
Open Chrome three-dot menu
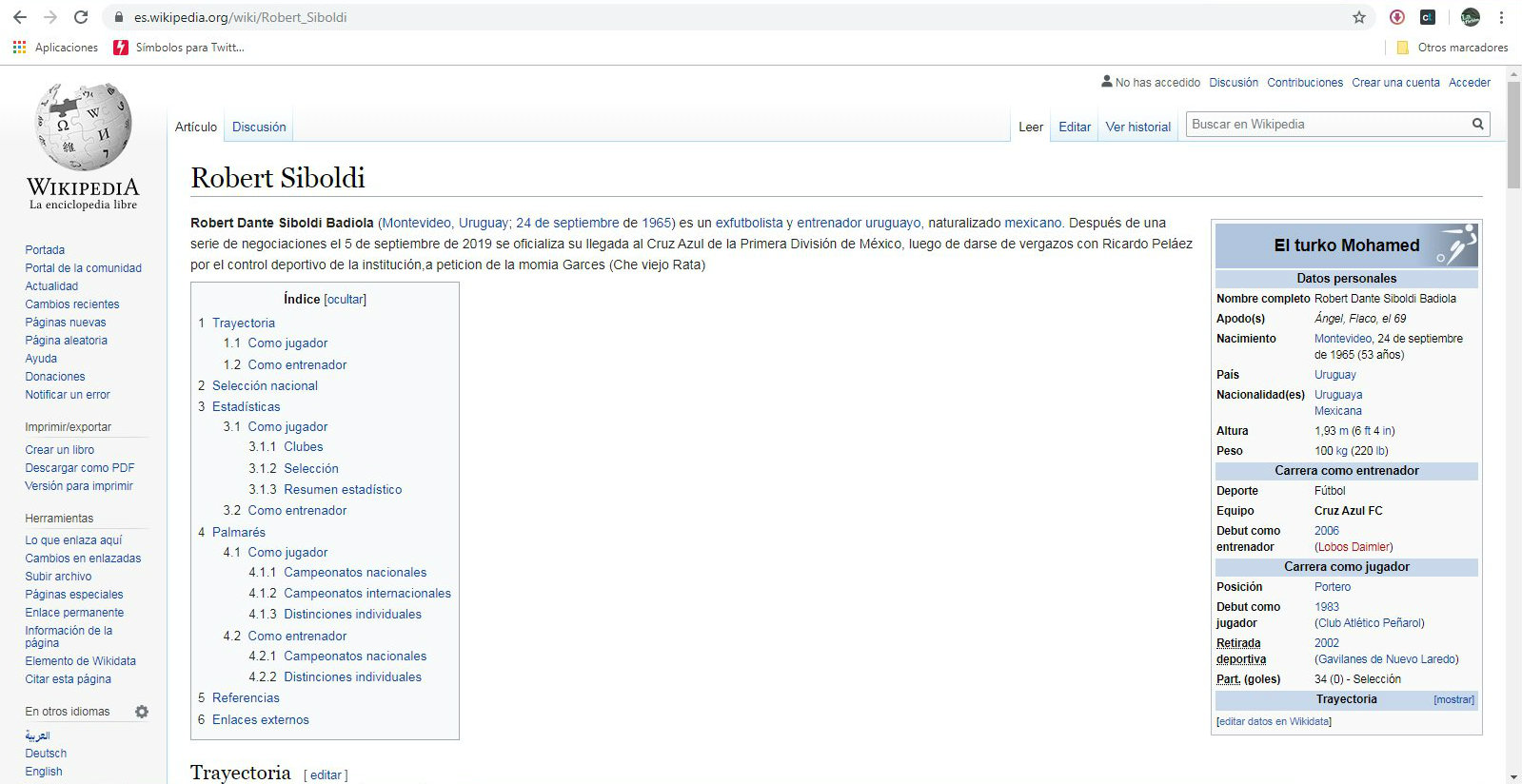coord(1501,17)
